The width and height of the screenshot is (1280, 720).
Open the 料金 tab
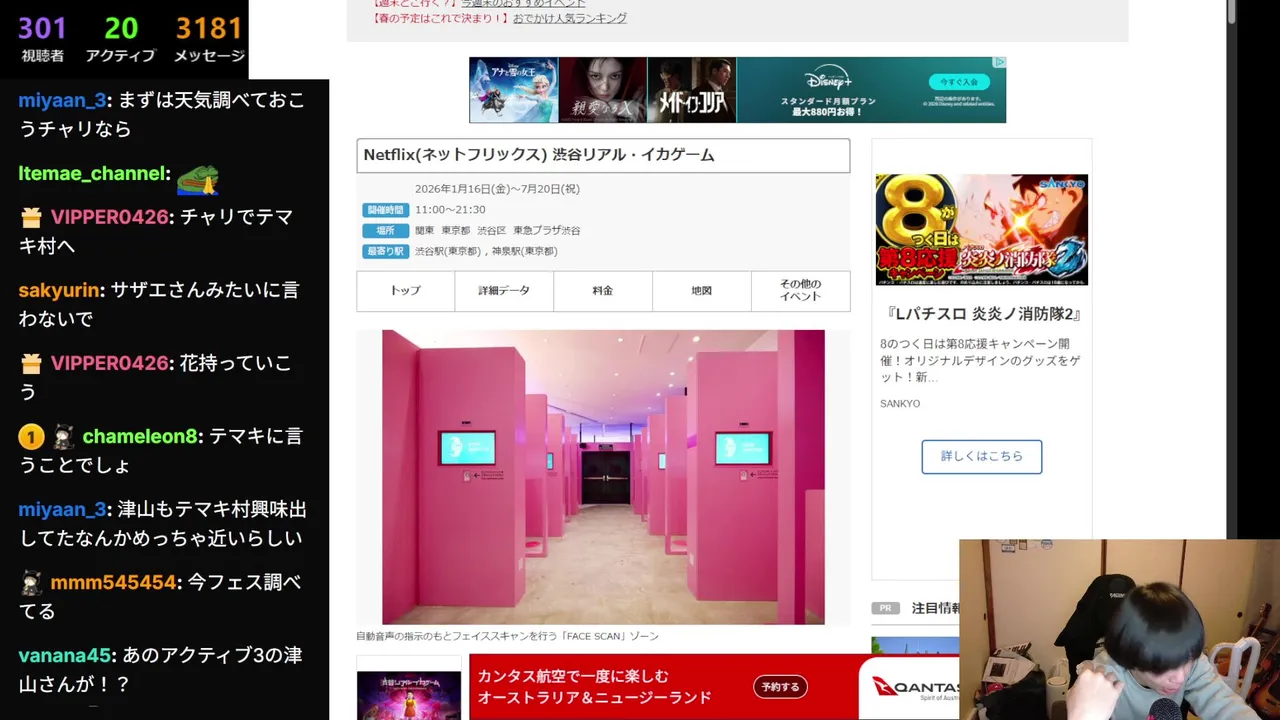pos(602,291)
